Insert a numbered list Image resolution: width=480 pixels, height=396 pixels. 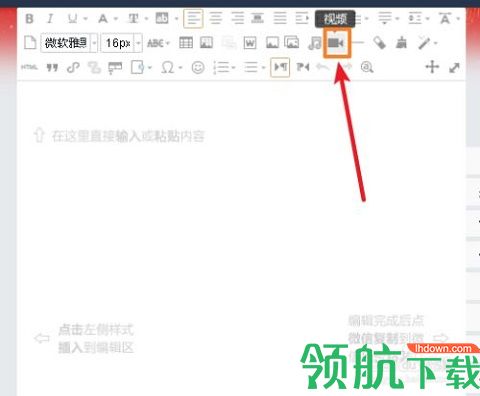click(221, 68)
